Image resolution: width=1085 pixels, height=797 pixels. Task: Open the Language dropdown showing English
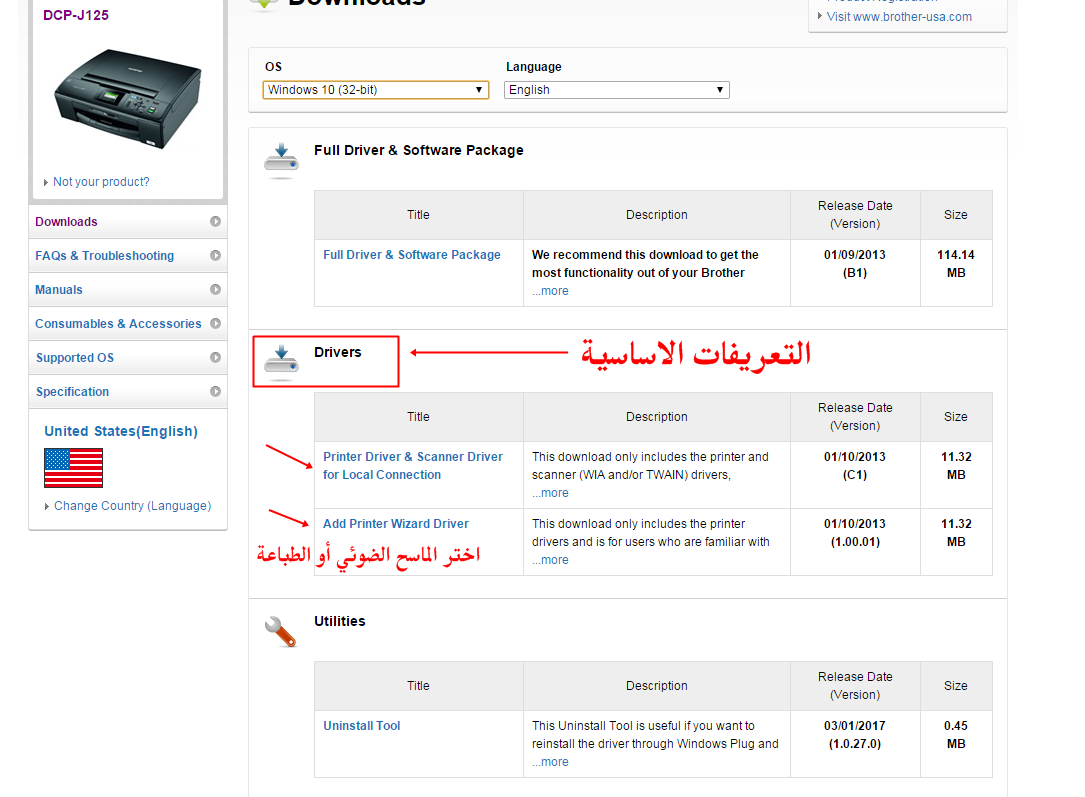pos(617,90)
